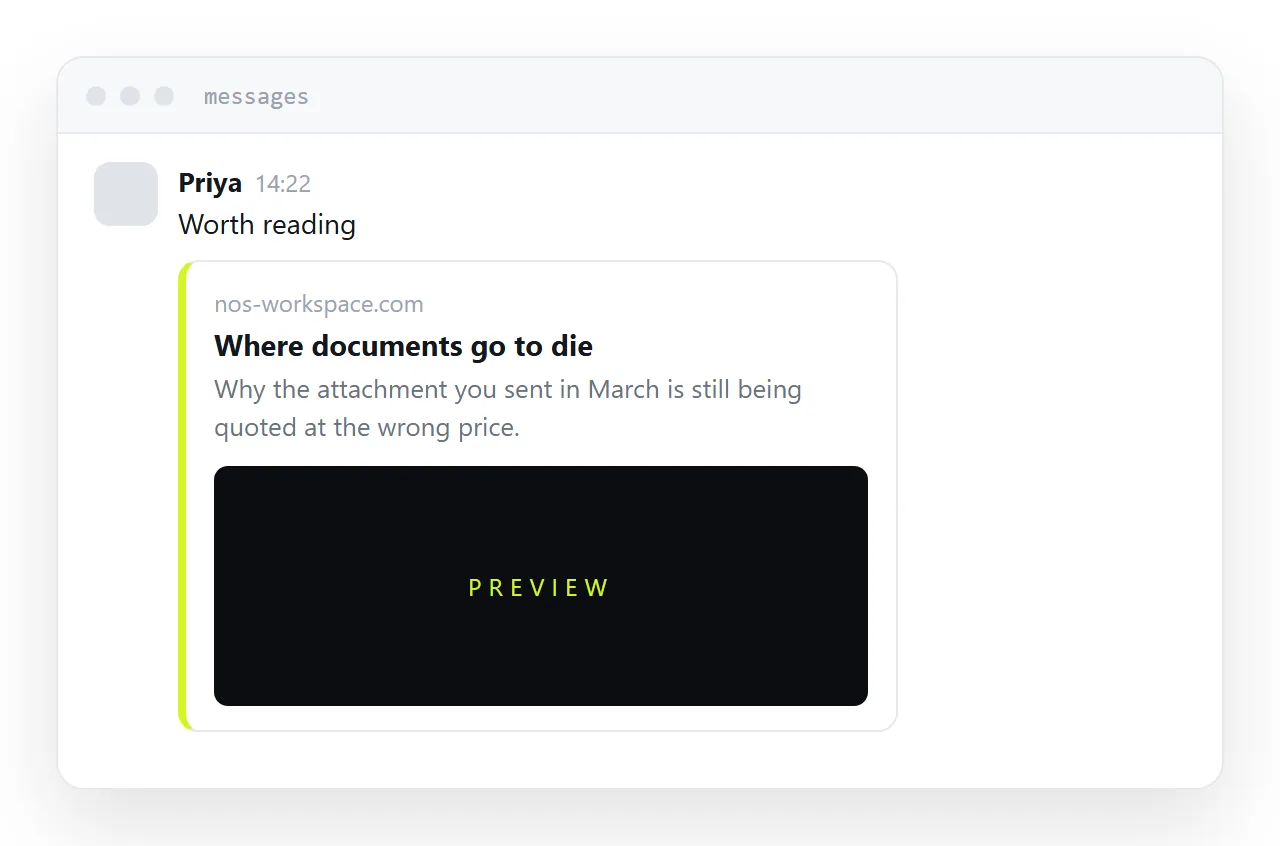Click the link description about the March attachment

(x=508, y=408)
